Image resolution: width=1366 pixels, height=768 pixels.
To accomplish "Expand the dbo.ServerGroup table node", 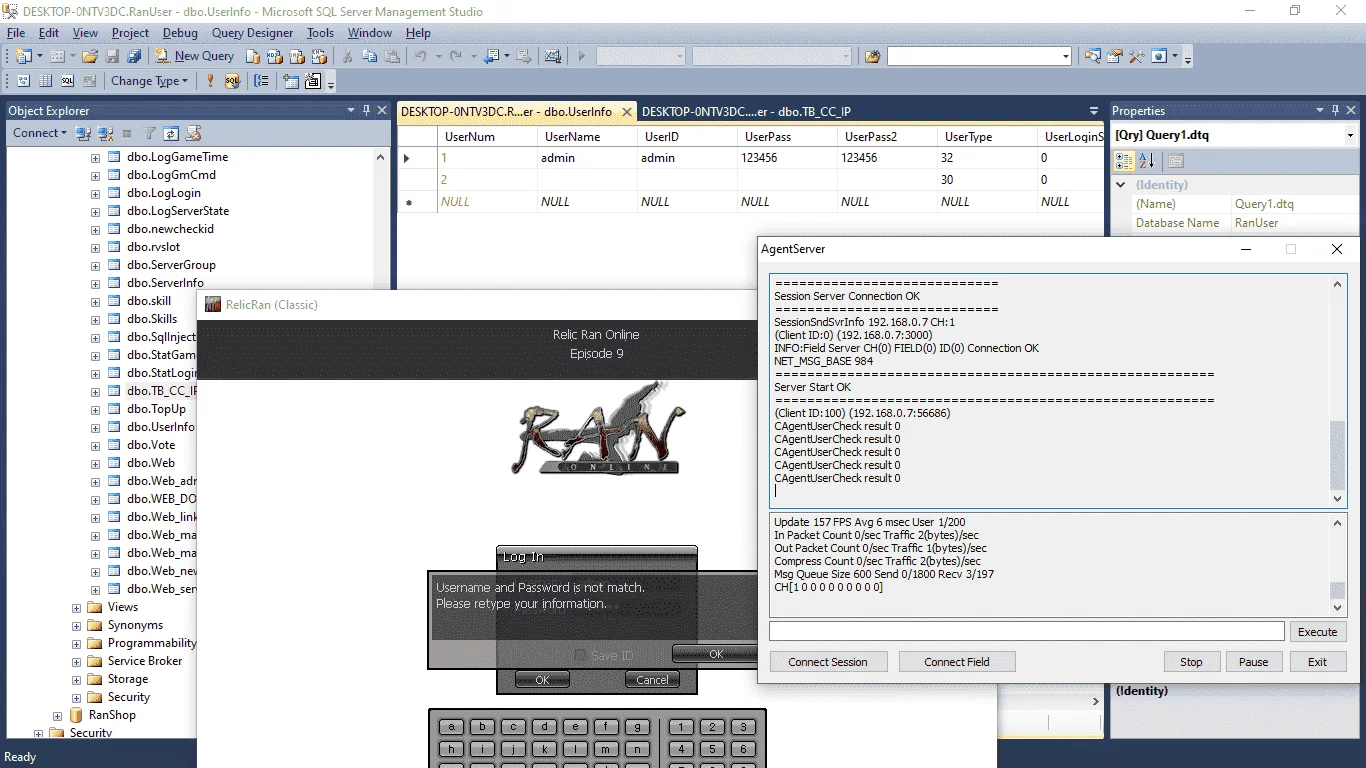I will pos(95,265).
